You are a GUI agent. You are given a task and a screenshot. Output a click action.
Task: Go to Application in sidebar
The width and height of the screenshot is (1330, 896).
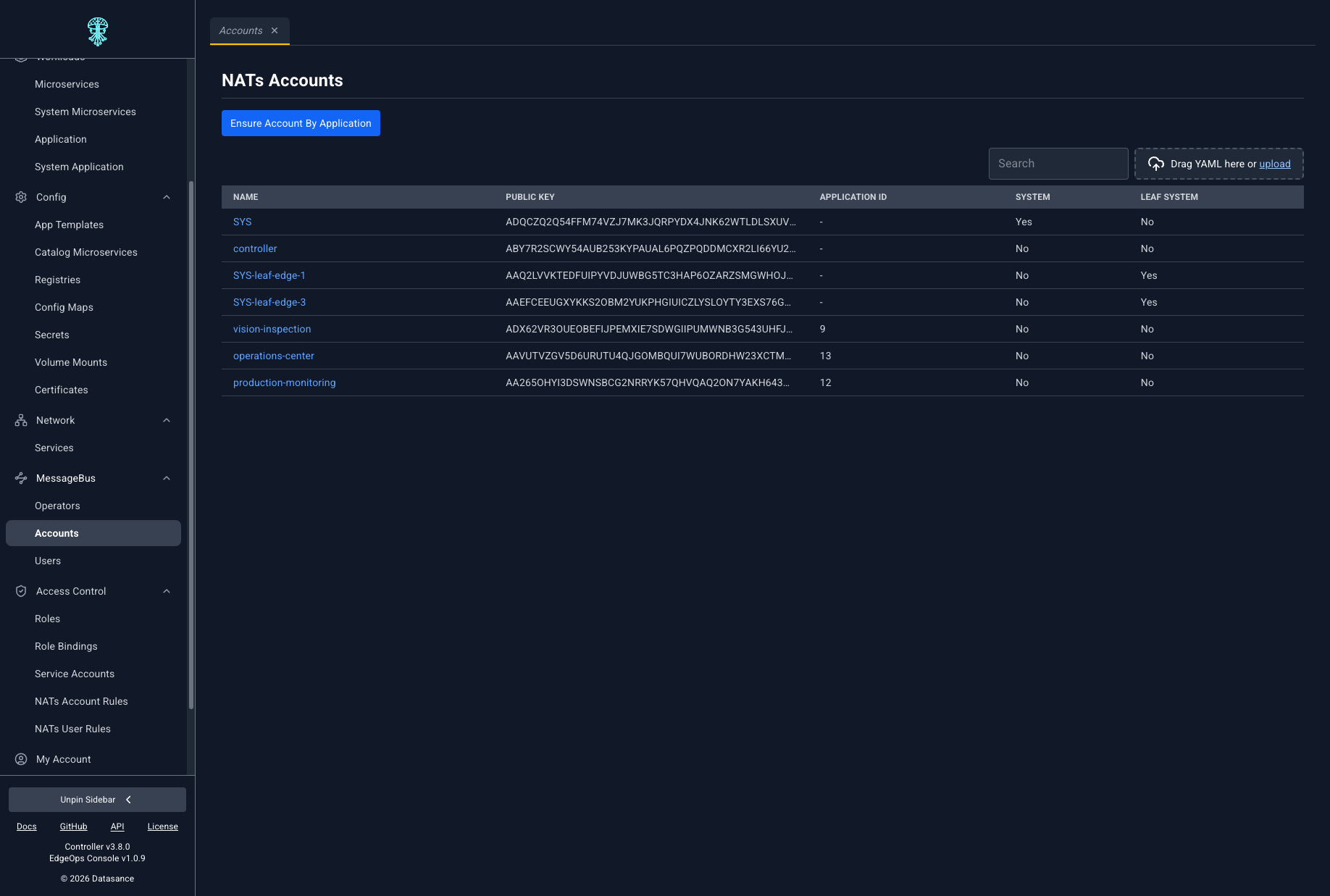coord(61,139)
